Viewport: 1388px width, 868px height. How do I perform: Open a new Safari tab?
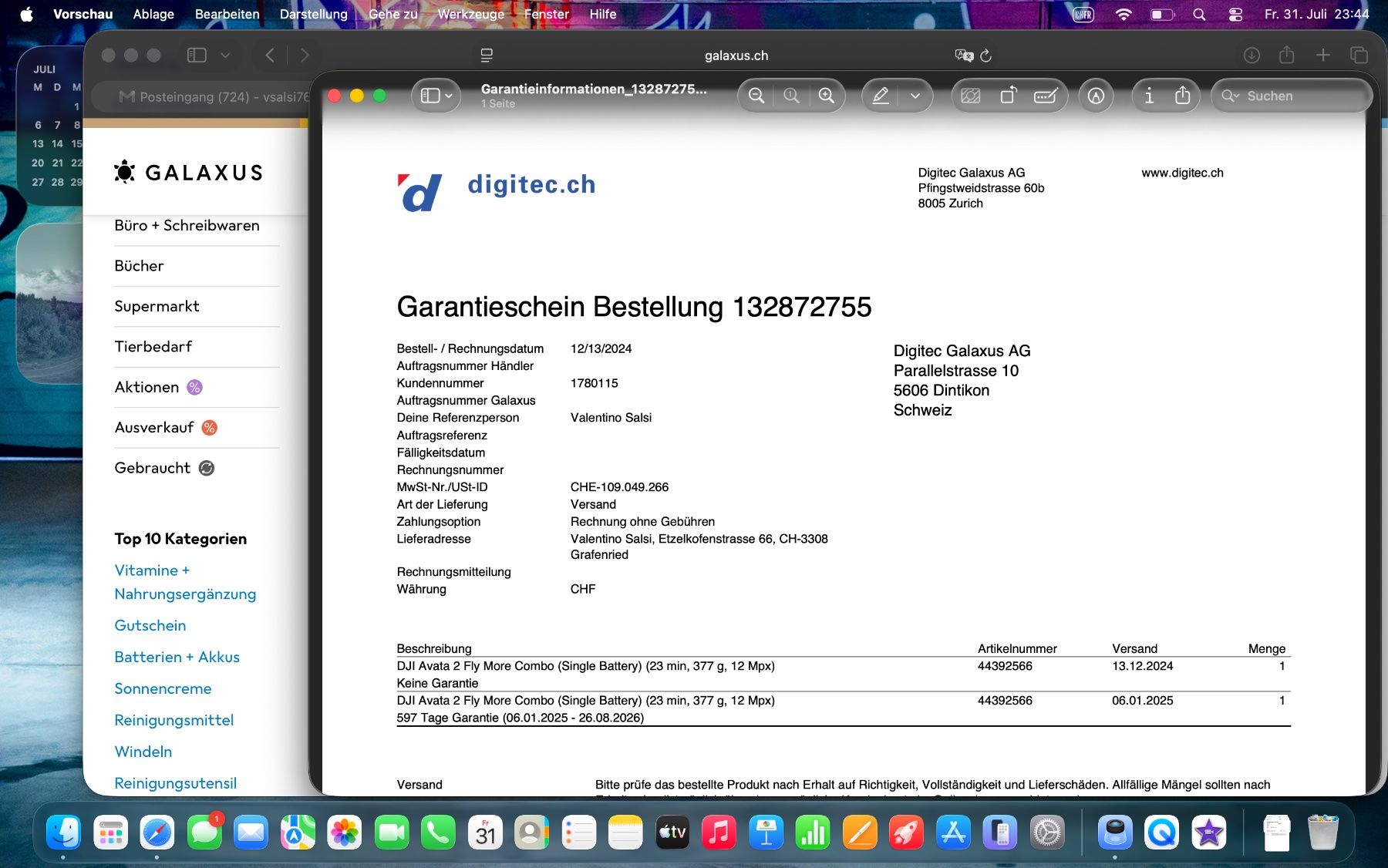click(x=1322, y=55)
